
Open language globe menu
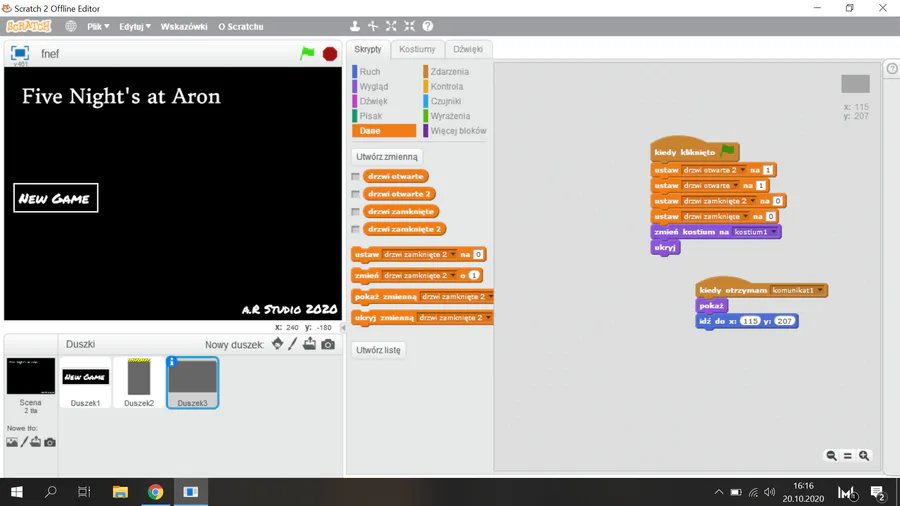point(71,26)
